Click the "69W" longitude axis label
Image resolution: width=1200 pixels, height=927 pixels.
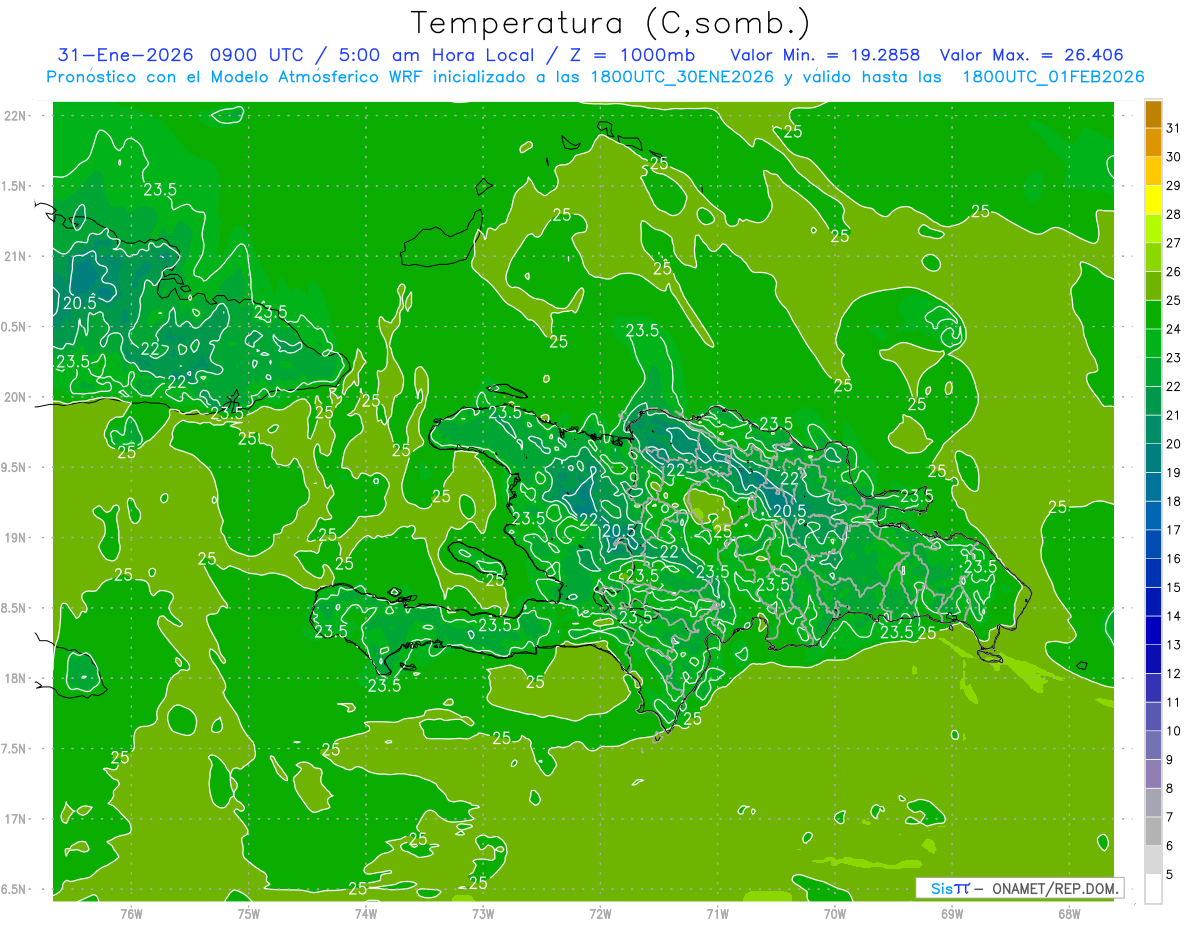952,913
